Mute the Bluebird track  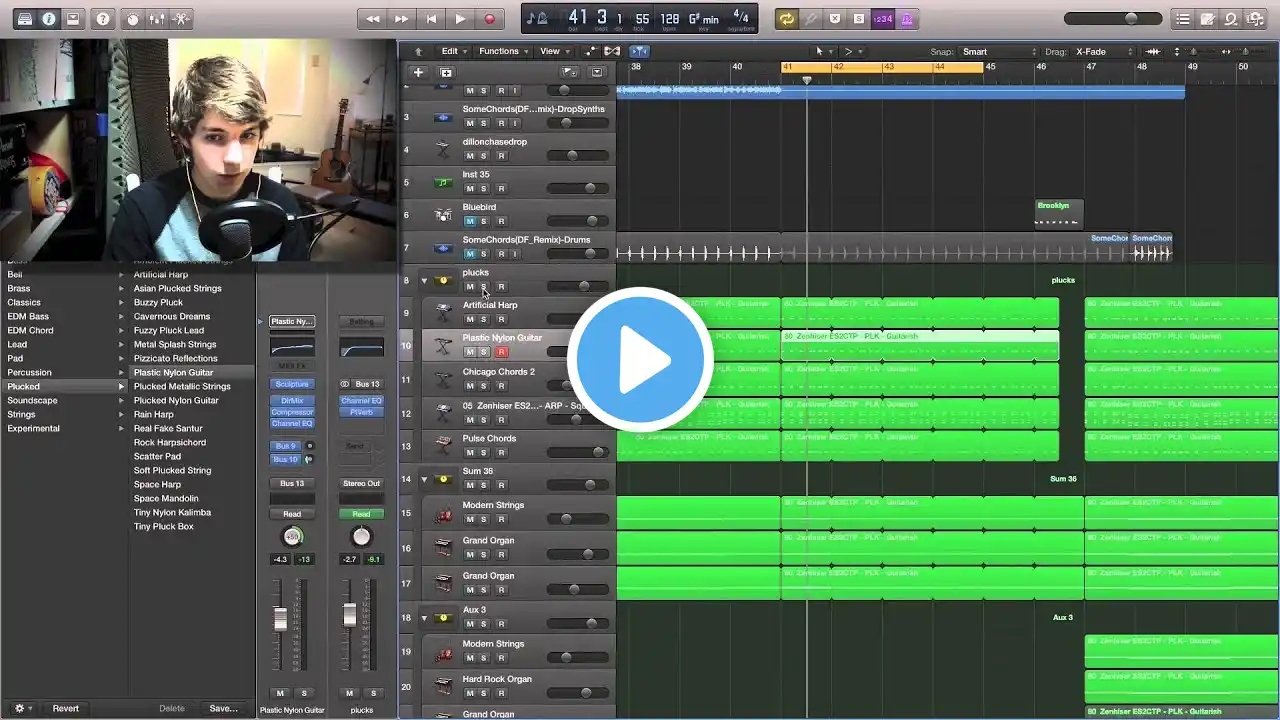pyautogui.click(x=470, y=221)
